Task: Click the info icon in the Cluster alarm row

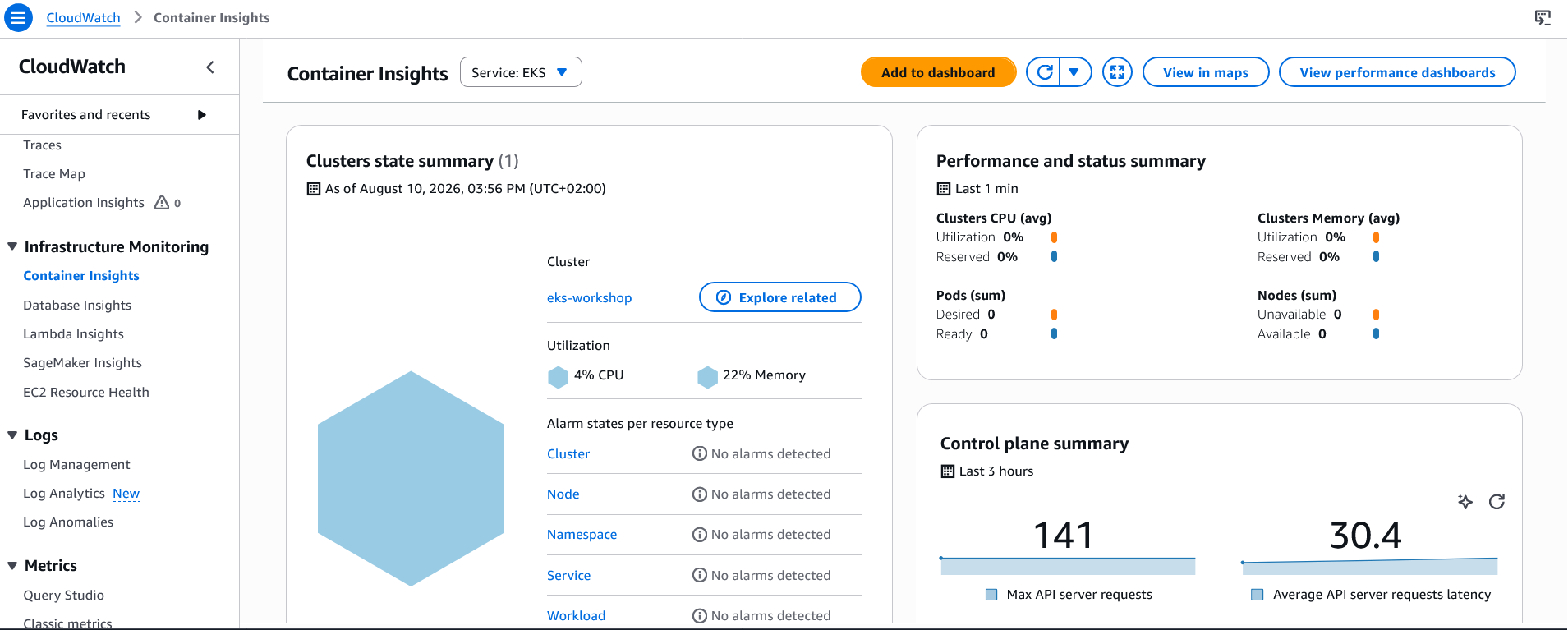Action: pyautogui.click(x=700, y=453)
